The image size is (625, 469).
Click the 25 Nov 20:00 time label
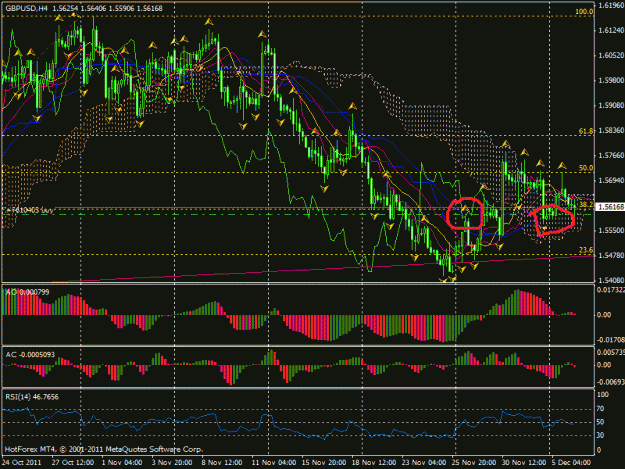click(x=474, y=463)
